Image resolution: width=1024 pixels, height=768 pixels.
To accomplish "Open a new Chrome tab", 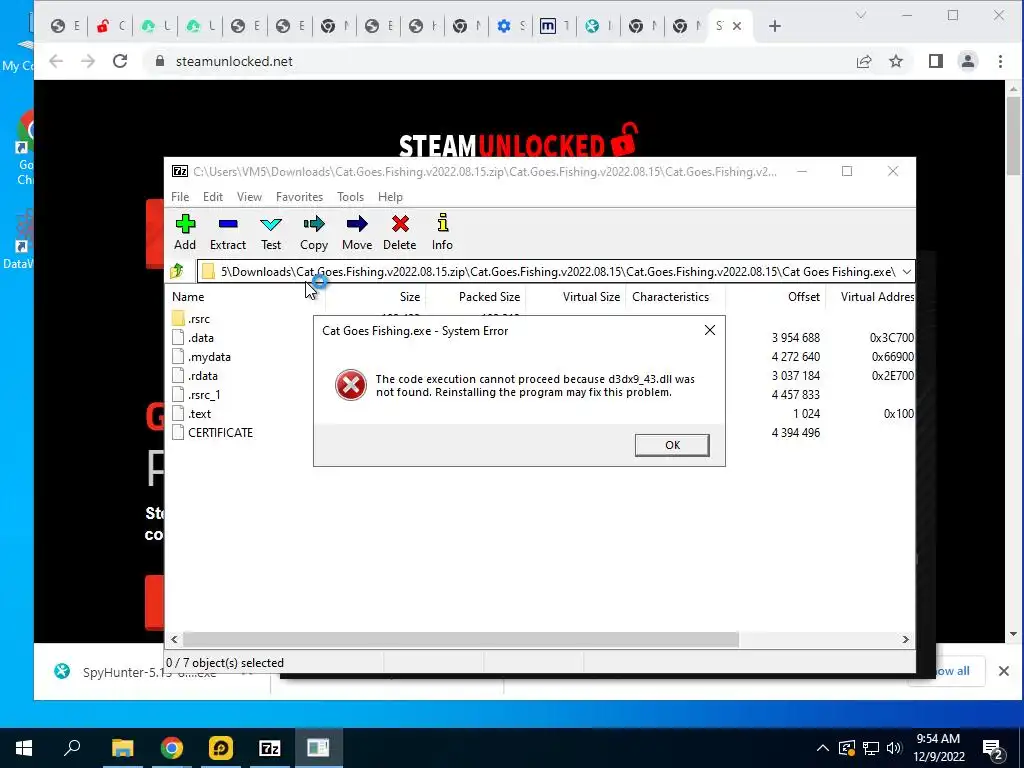I will click(775, 26).
